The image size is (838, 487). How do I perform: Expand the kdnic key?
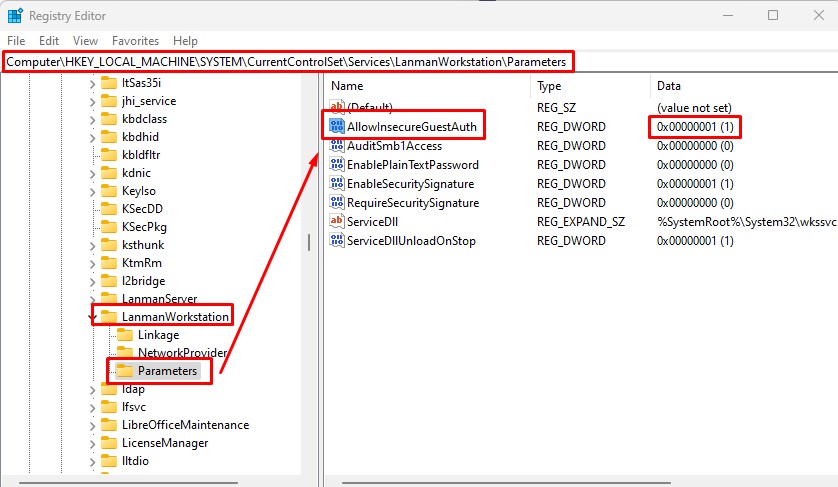92,174
